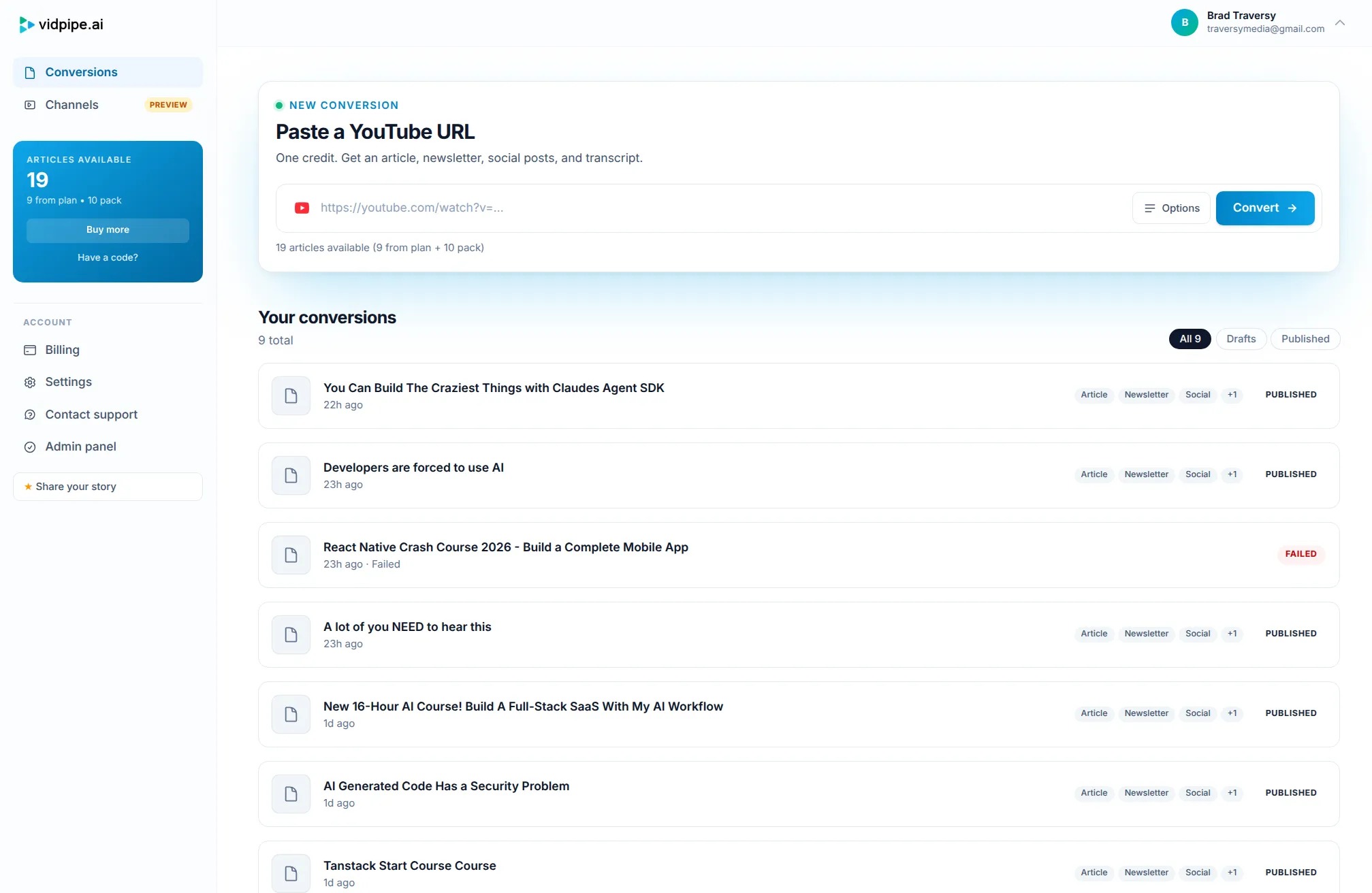Click the red YouTube icon in URL field
This screenshot has height=893, width=1372.
tap(302, 208)
